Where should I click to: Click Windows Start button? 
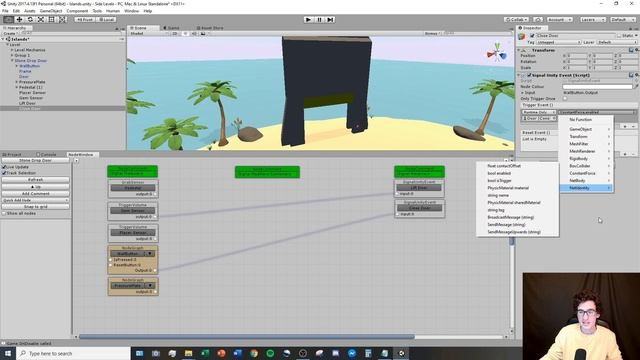pos(8,353)
